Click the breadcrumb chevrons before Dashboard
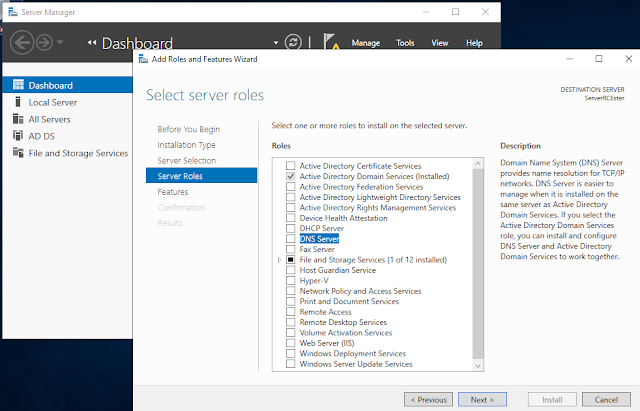640x411 pixels. tap(92, 42)
